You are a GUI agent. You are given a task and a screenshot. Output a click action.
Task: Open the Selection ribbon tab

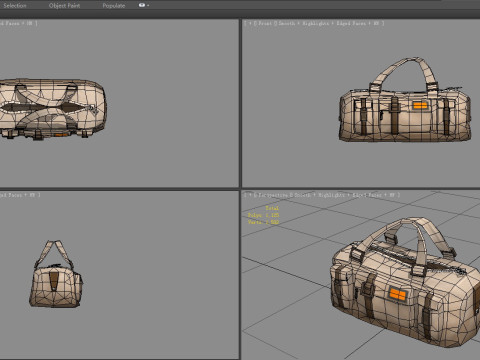(15, 6)
